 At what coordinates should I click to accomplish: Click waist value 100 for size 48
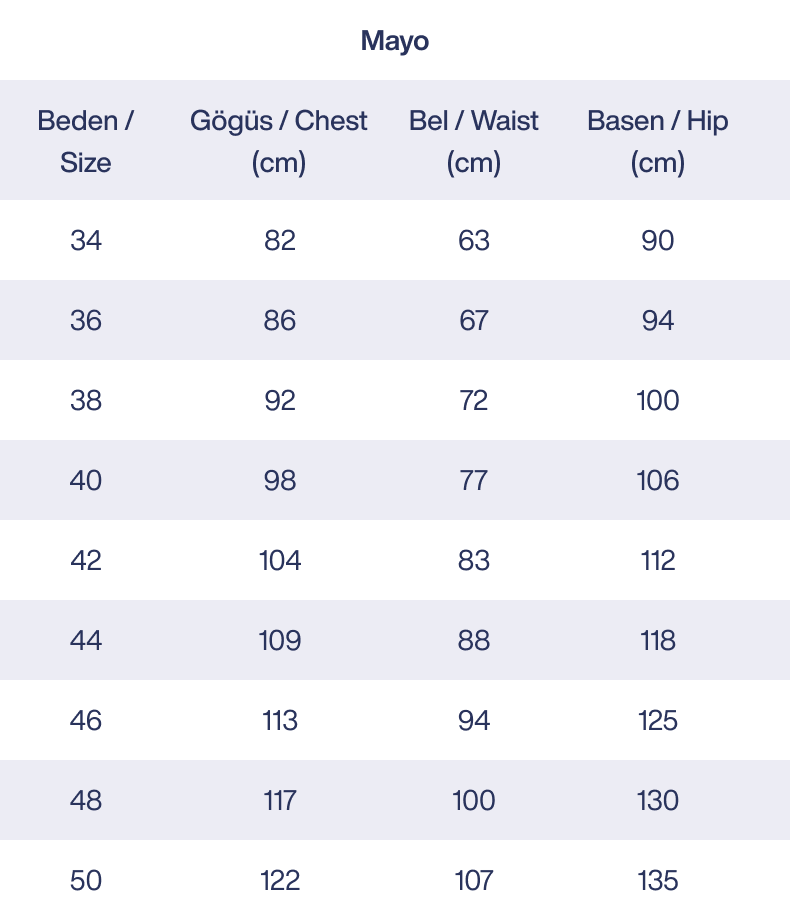pos(474,801)
